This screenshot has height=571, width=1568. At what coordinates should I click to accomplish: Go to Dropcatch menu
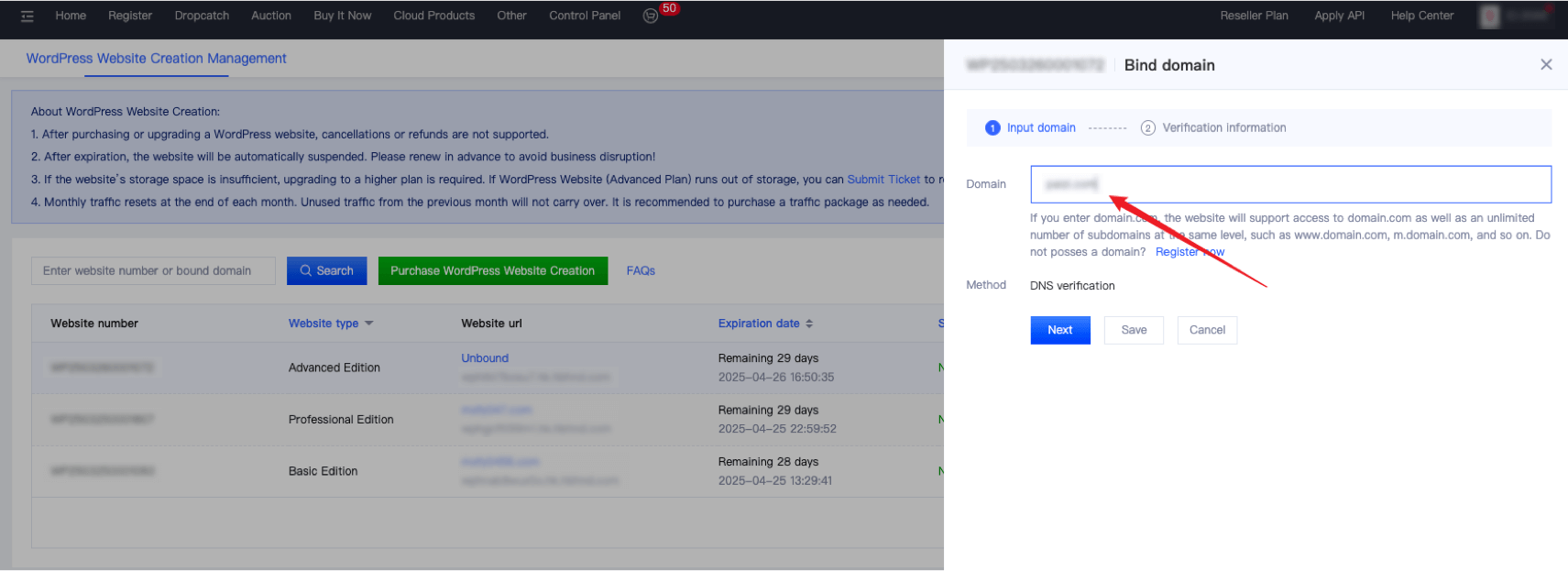coord(202,16)
